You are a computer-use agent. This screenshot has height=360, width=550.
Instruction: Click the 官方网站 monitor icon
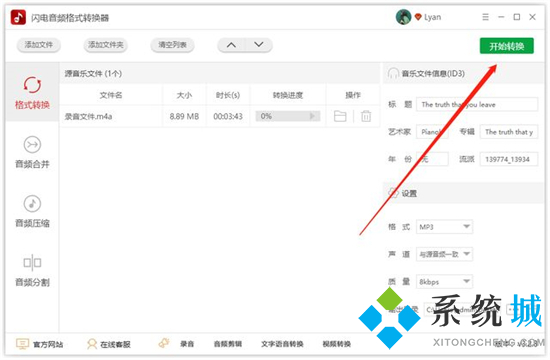pos(22,344)
